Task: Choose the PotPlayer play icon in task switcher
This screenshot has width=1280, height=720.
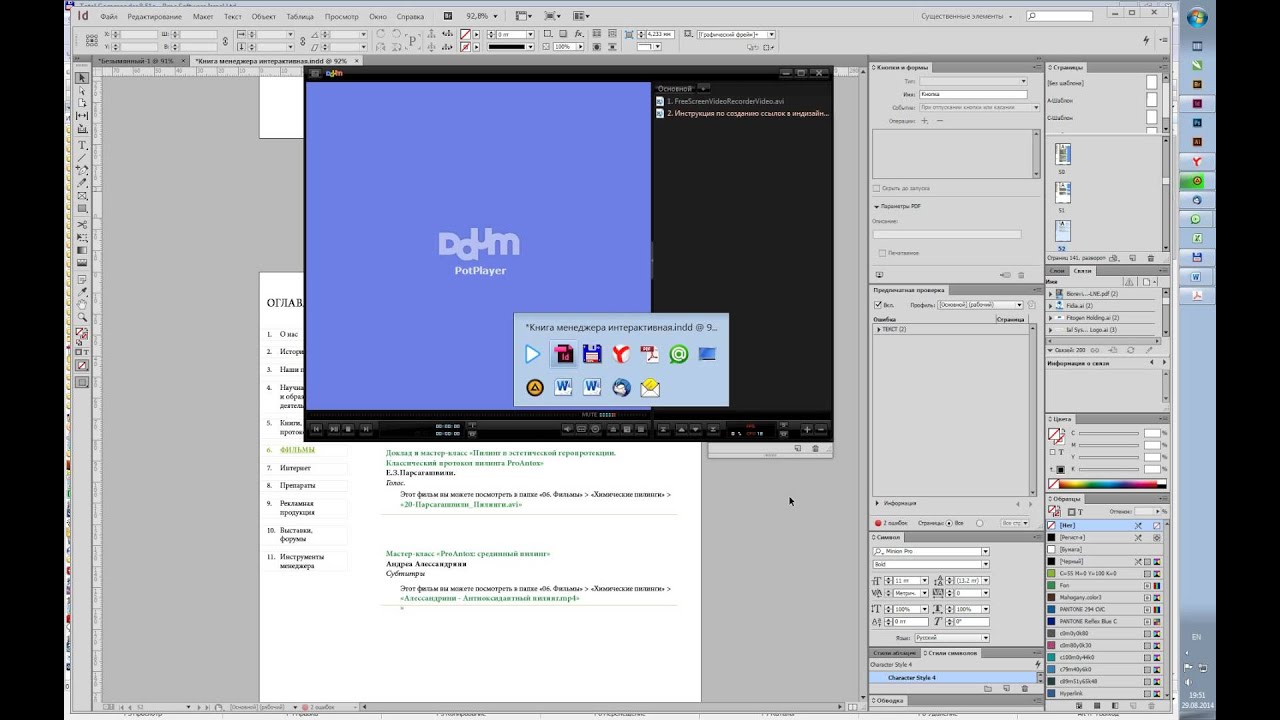Action: click(x=533, y=353)
